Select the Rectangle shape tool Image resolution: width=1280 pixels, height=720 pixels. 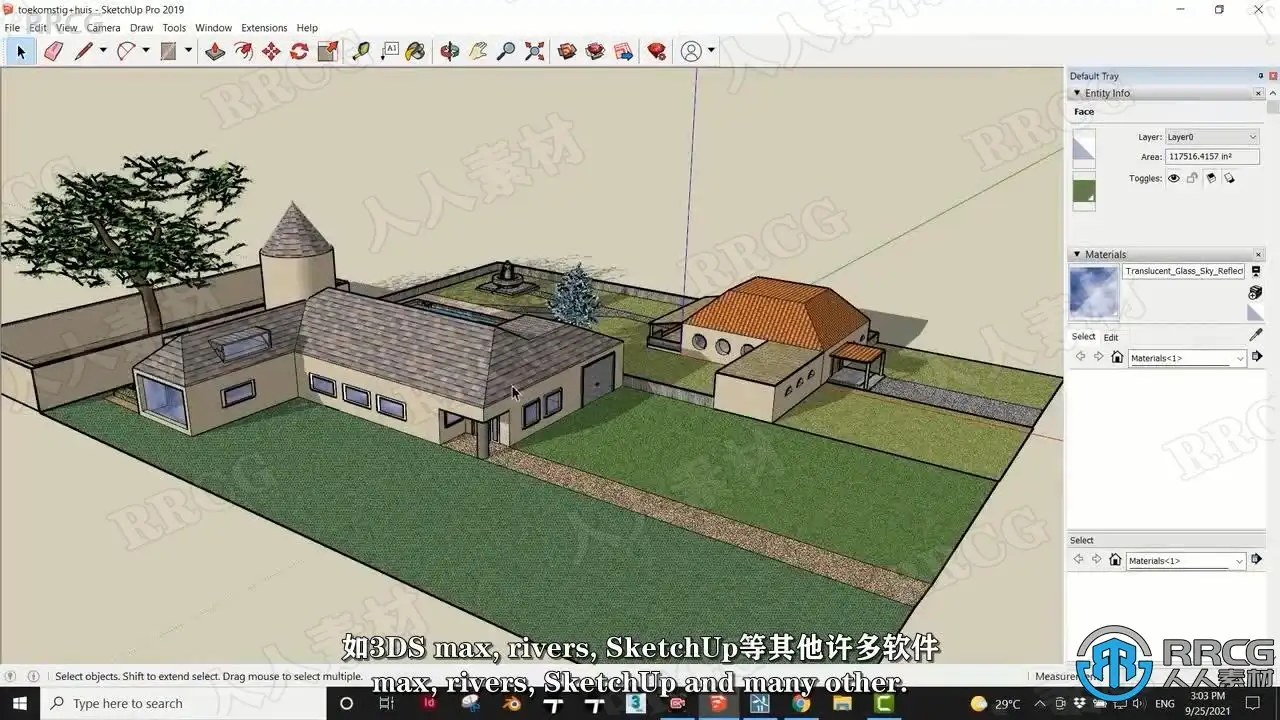[169, 51]
